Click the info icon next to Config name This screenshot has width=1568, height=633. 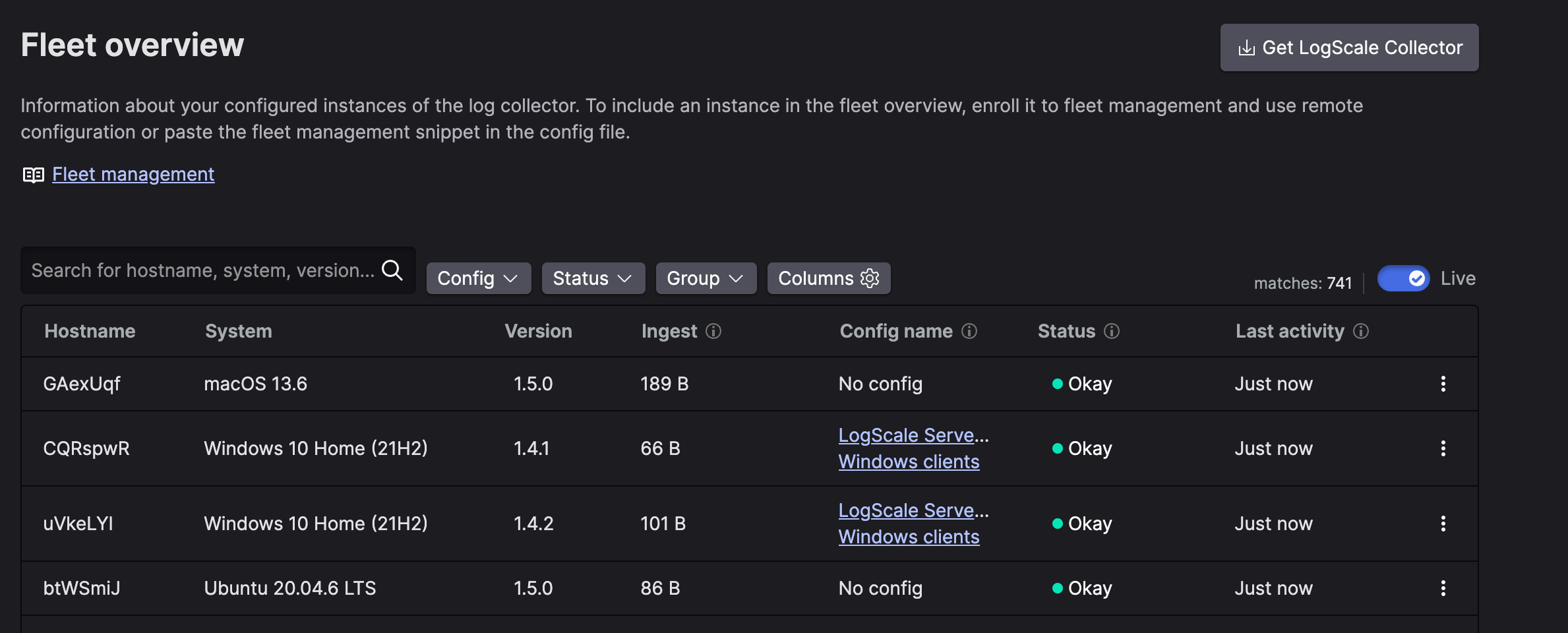click(969, 332)
